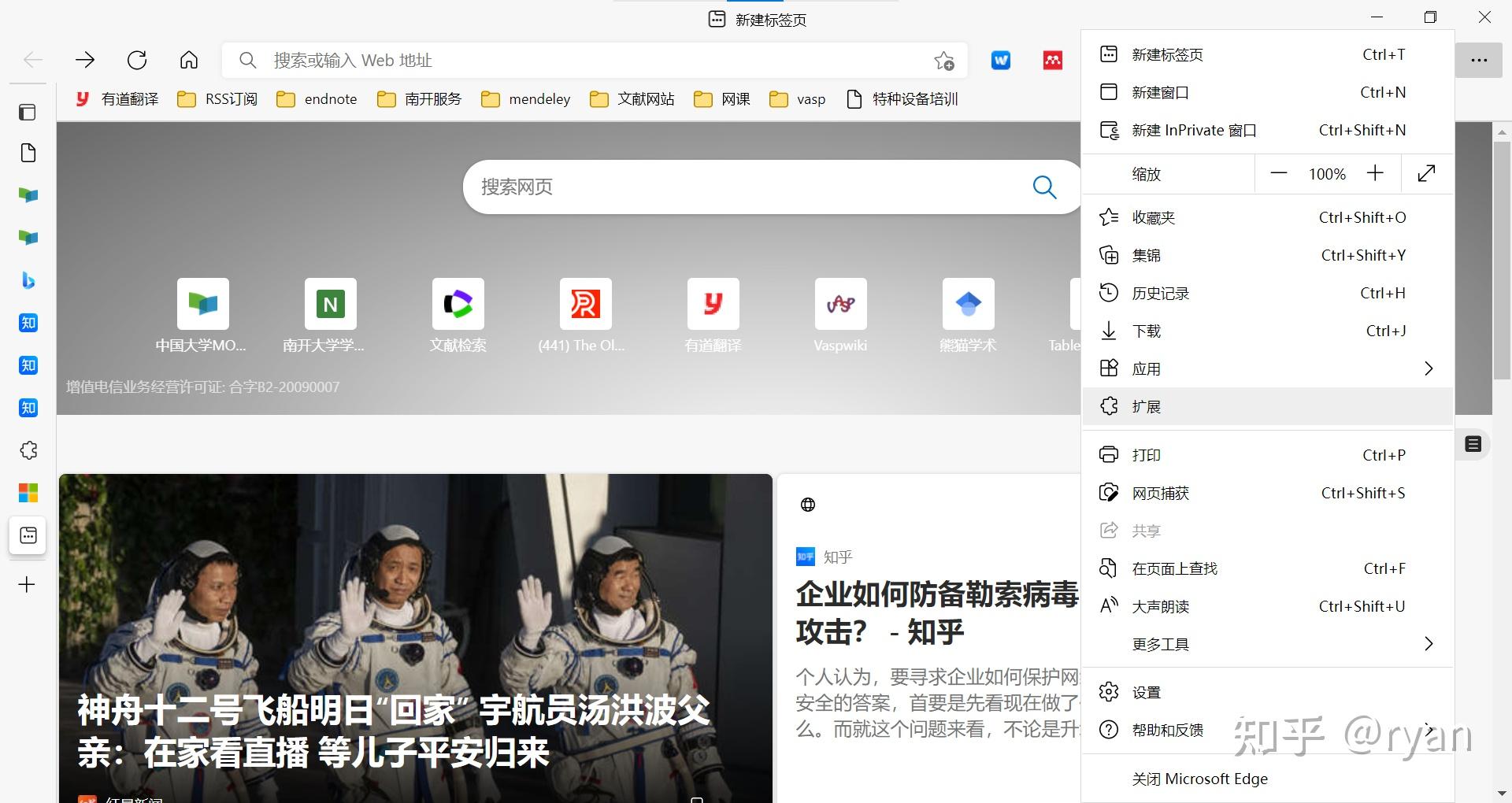Decrease zoom with minus button
1512x803 pixels.
pyautogui.click(x=1279, y=173)
